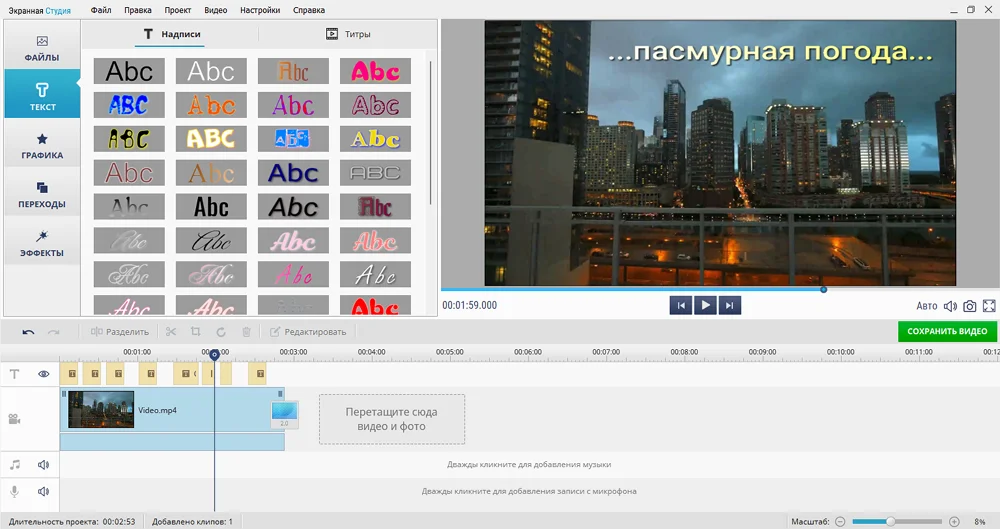The image size is (1000, 529).
Task: Click the 00:05:00 mark on timeline ruler
Action: tap(450, 352)
